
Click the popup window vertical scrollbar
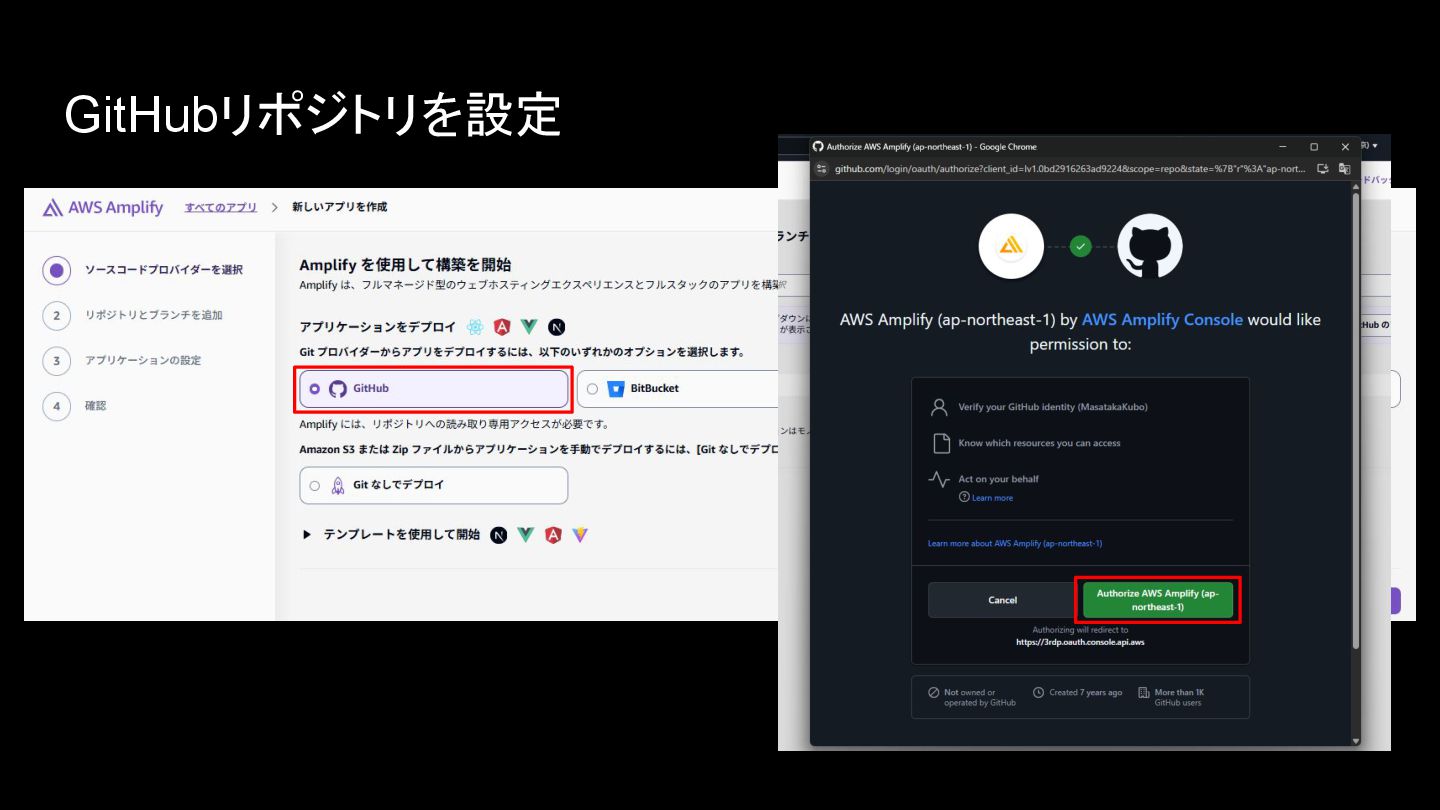tap(1356, 420)
